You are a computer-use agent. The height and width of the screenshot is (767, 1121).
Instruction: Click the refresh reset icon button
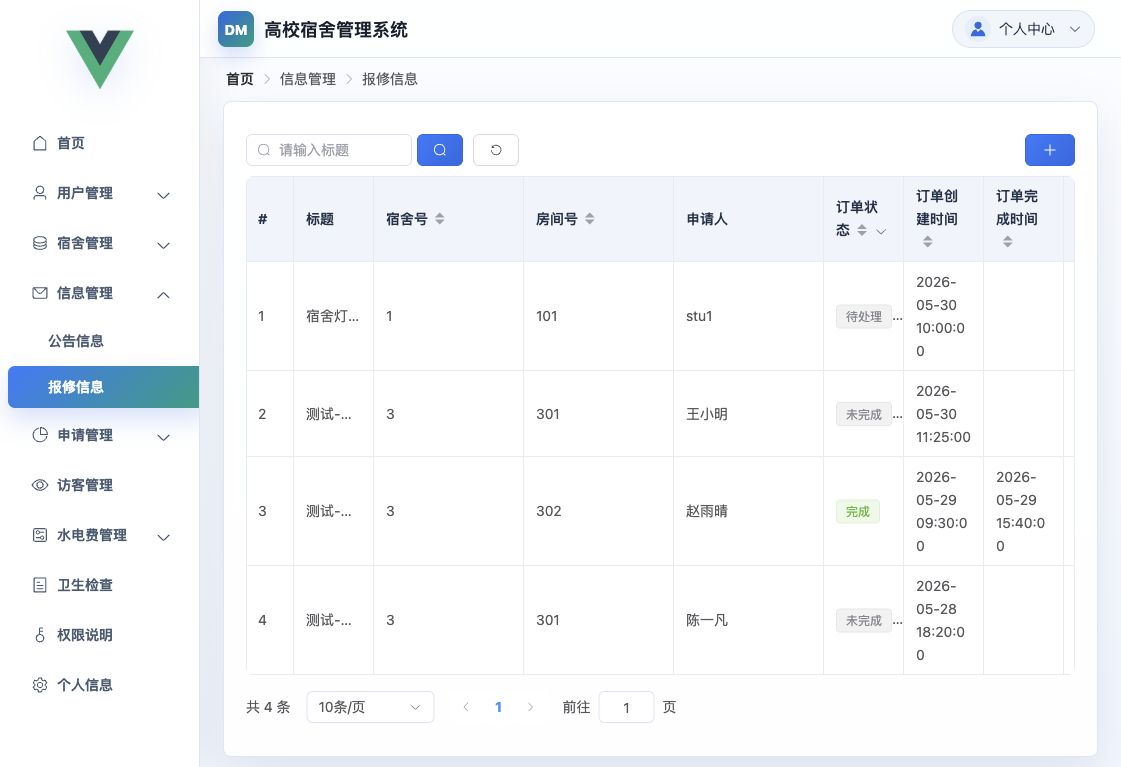pyautogui.click(x=495, y=150)
